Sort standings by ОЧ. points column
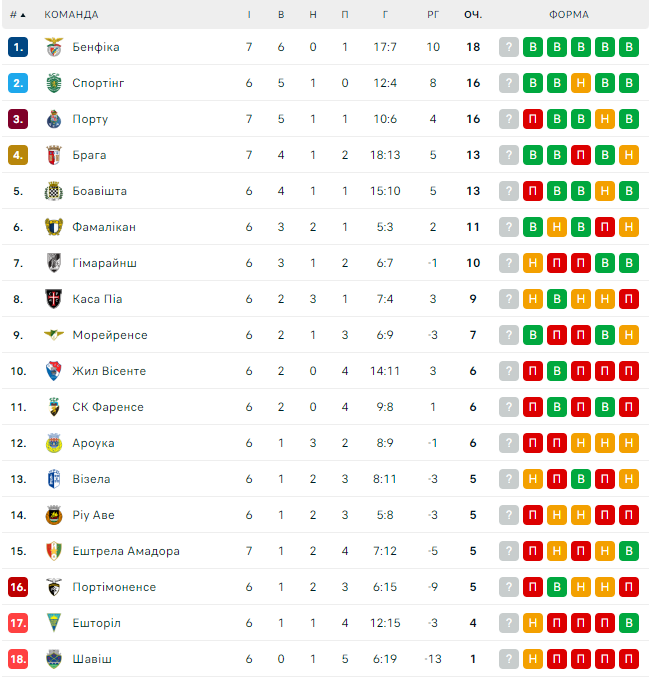The image size is (652, 680). point(473,15)
